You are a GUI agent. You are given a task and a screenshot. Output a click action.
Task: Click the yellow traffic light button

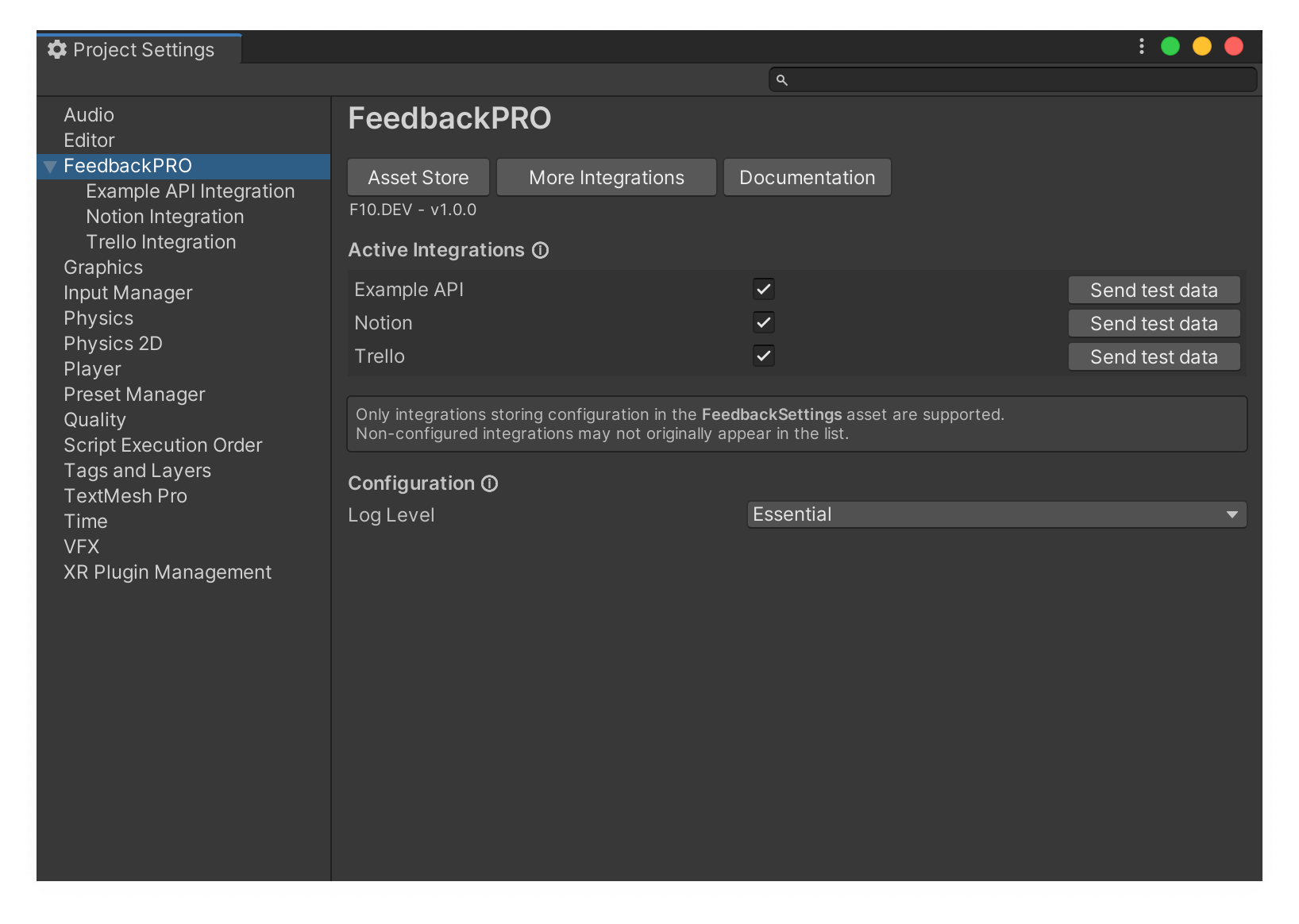click(x=1201, y=46)
